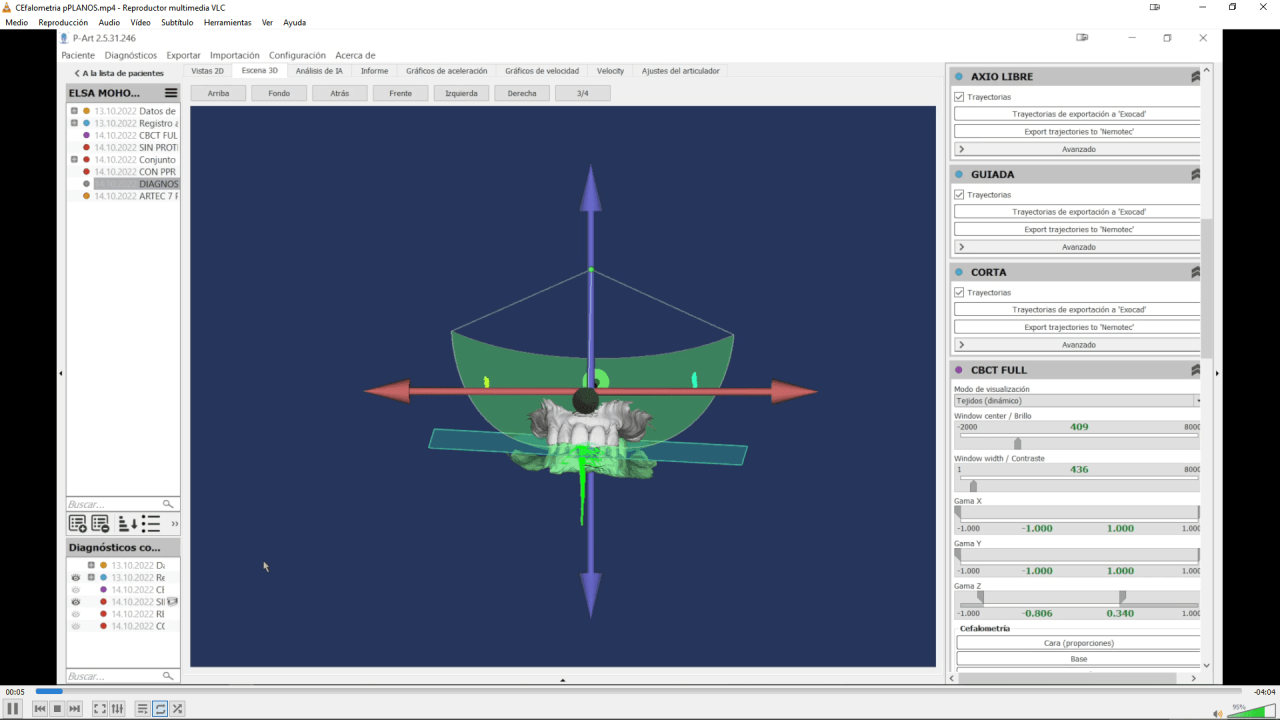Click the VLC next media button
Image resolution: width=1280 pixels, height=720 pixels.
(x=74, y=708)
